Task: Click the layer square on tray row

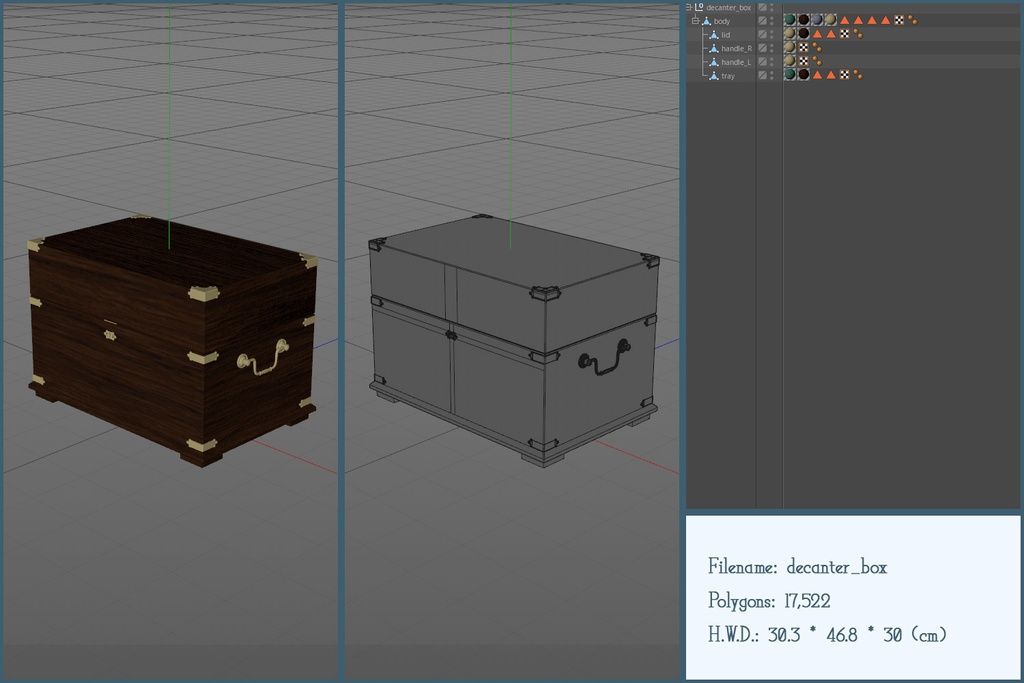Action: 762,76
